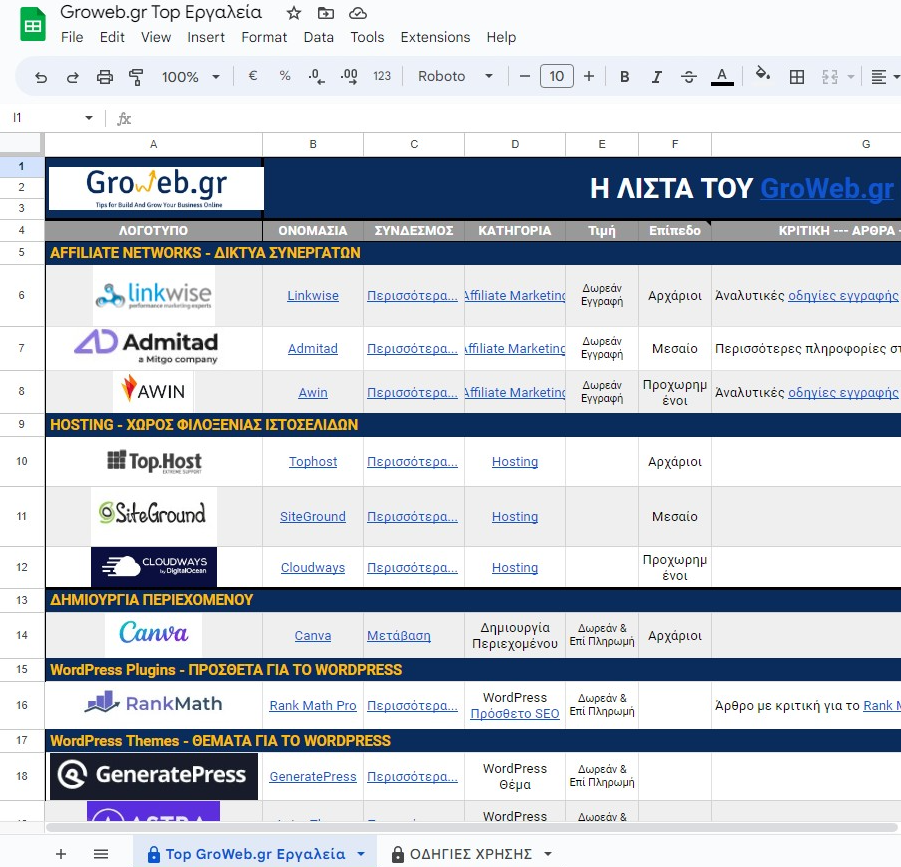This screenshot has width=901, height=867.
Task: Open the Rank Math Pro link
Action: pos(313,705)
